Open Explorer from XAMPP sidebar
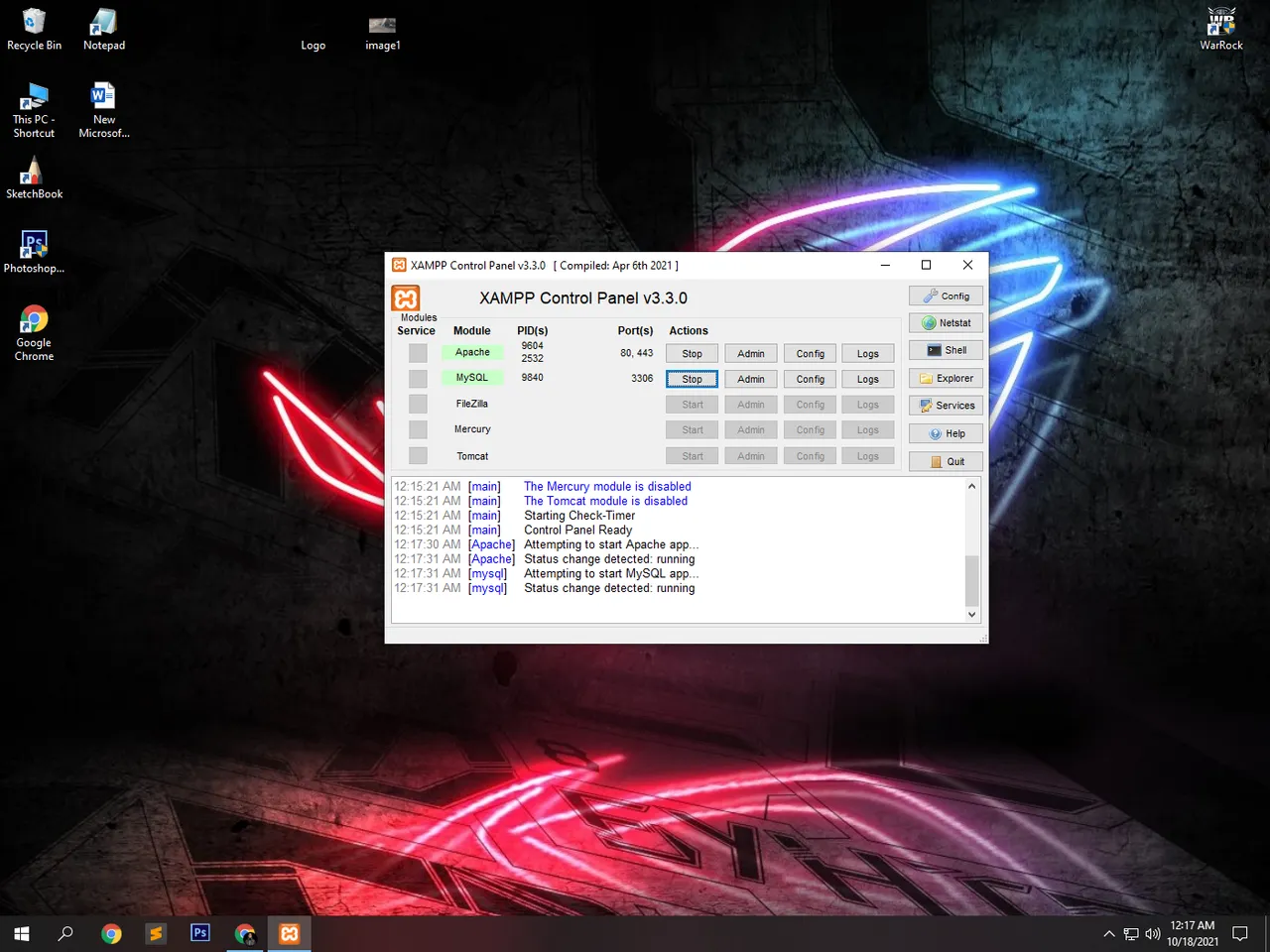This screenshot has width=1270, height=952. pos(946,378)
